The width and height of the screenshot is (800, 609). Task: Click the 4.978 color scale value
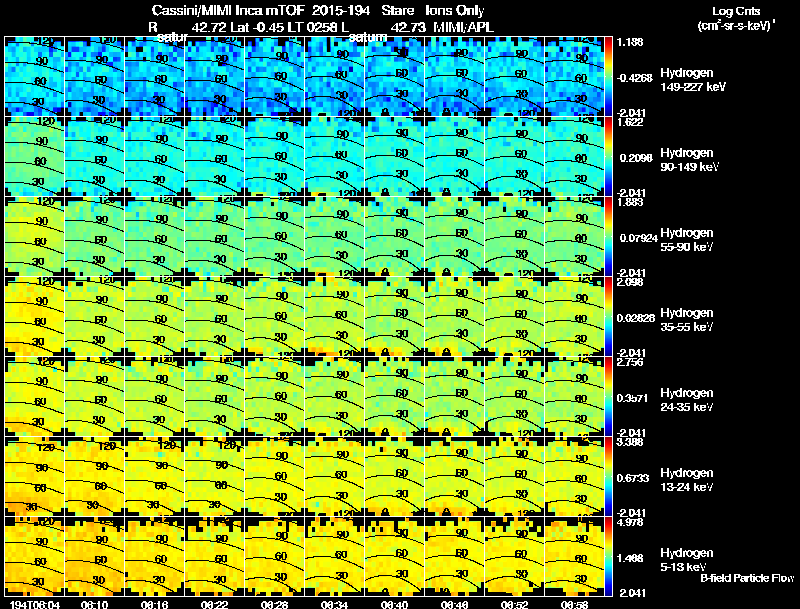[x=630, y=522]
